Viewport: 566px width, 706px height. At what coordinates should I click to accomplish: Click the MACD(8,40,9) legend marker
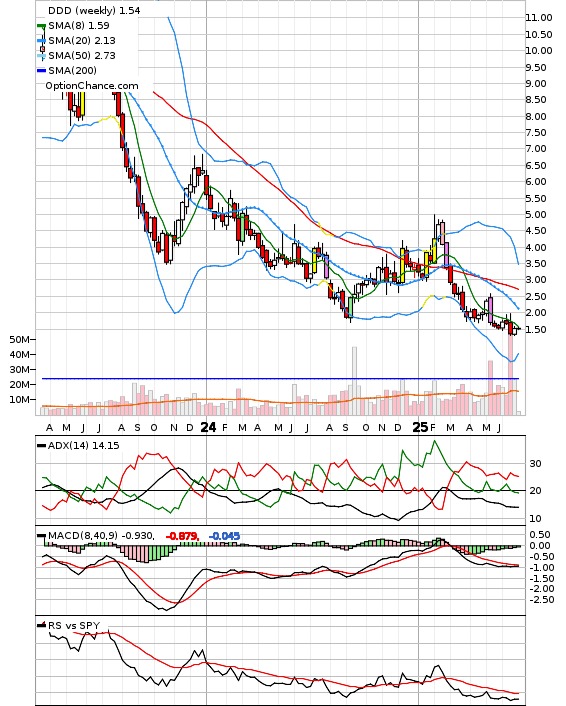coord(41,536)
